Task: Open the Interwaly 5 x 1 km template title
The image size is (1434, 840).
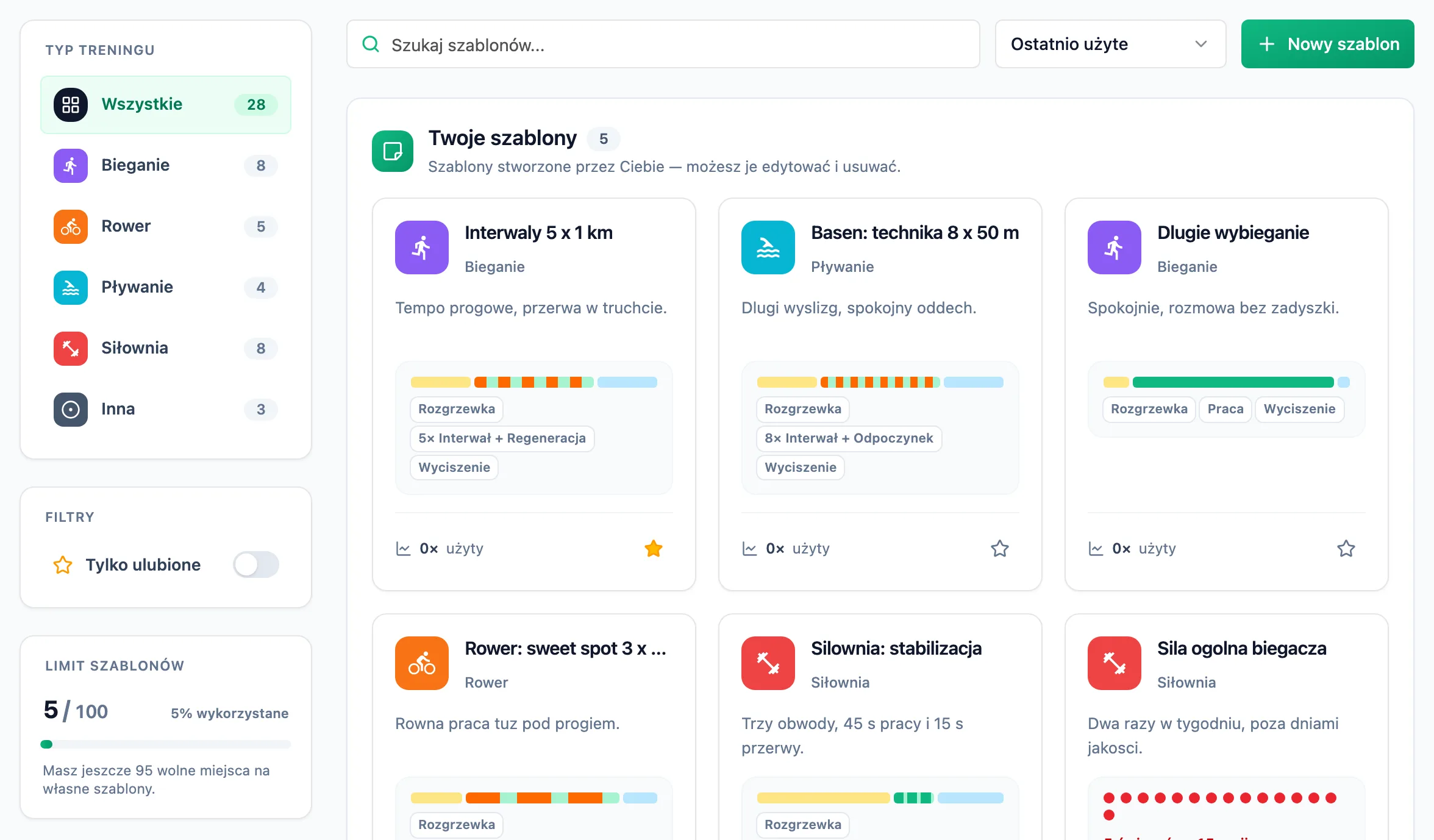Action: tap(538, 233)
